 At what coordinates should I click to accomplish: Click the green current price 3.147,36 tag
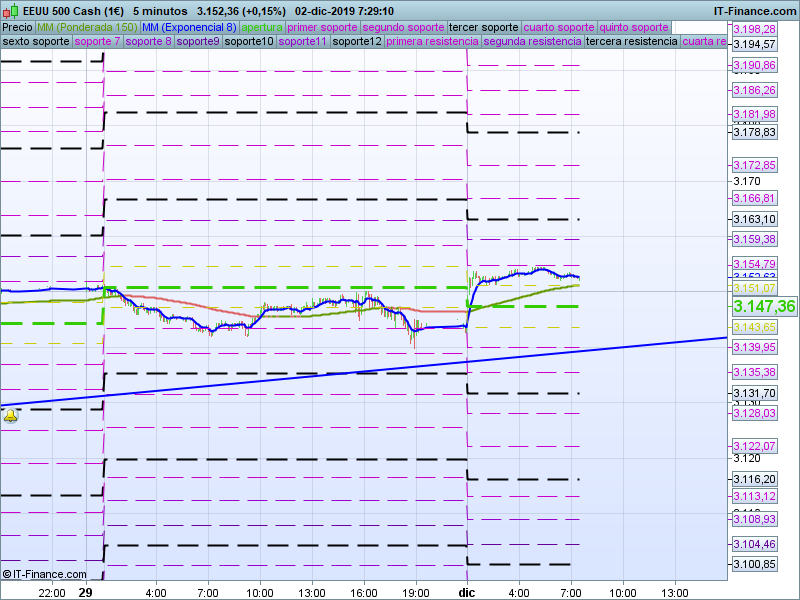[x=764, y=306]
